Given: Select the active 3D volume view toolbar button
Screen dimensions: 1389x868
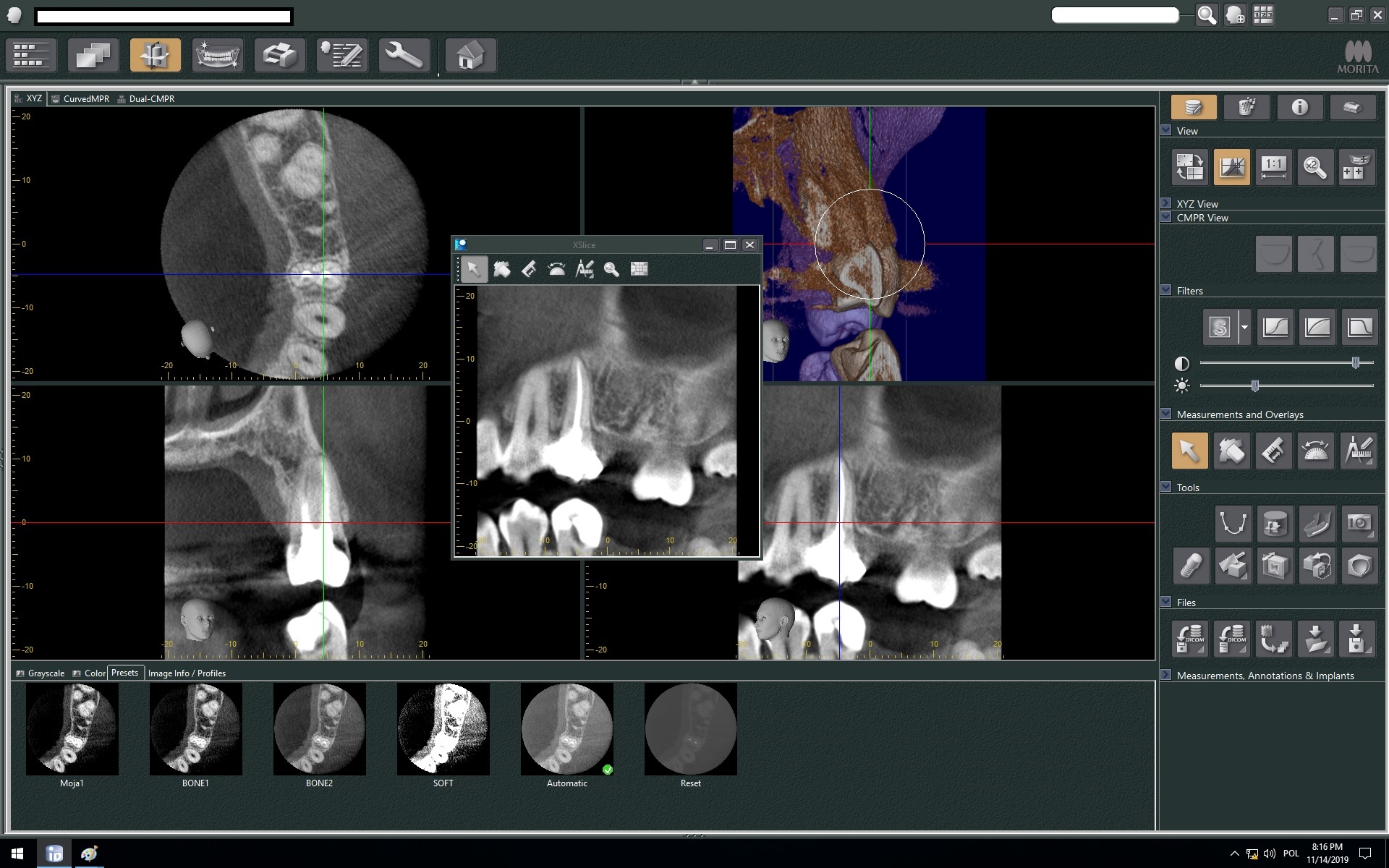Looking at the screenshot, I should [x=156, y=55].
